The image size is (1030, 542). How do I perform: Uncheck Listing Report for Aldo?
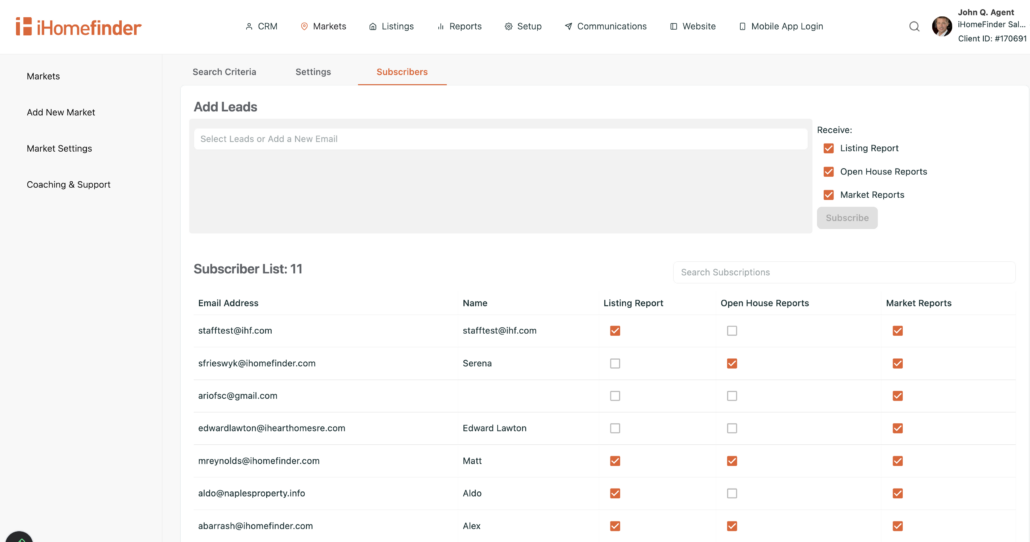coord(615,493)
